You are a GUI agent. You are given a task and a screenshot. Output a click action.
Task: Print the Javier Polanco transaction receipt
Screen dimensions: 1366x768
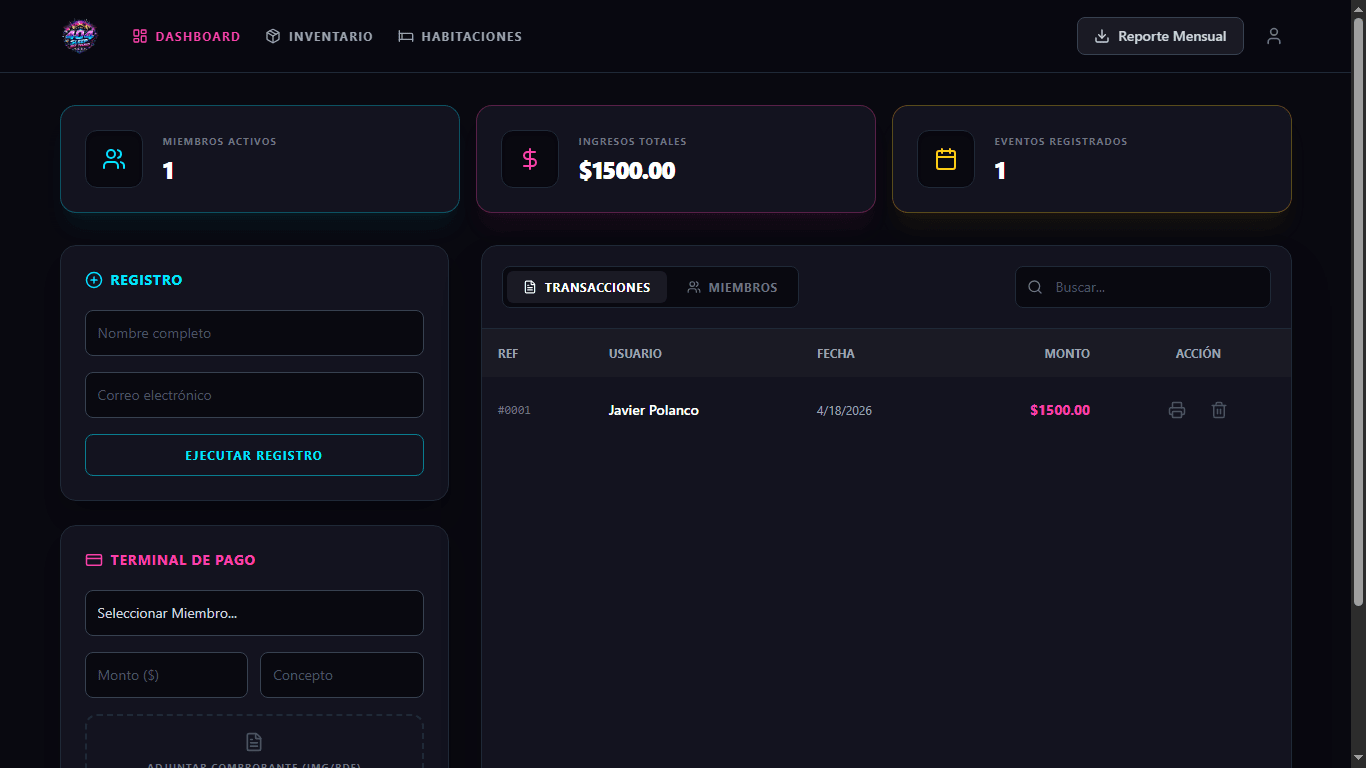coord(1177,410)
